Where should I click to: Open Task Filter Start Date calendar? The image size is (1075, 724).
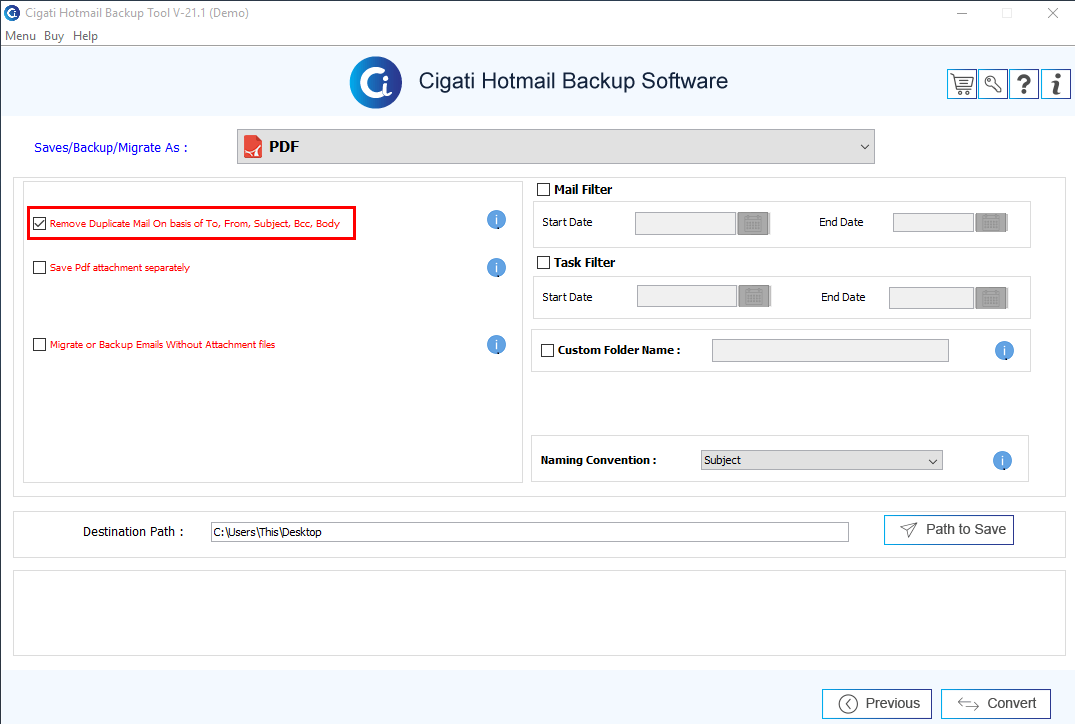(754, 297)
